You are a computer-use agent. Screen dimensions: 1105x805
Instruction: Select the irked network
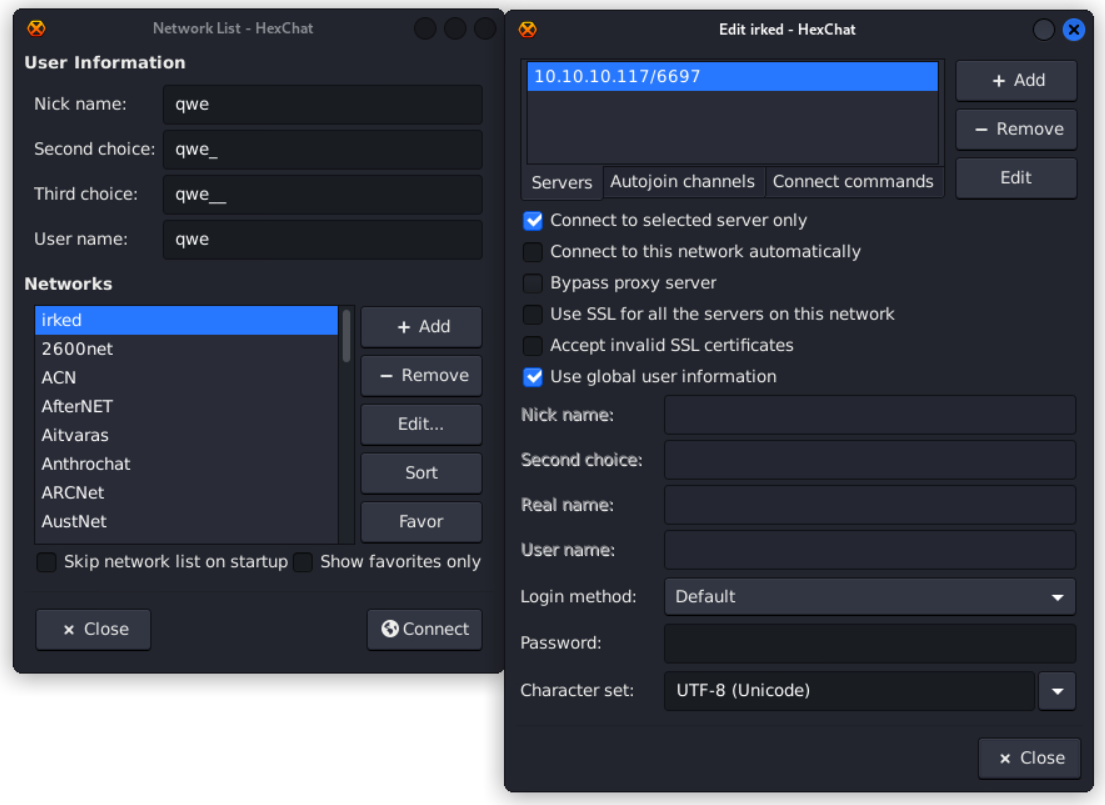point(186,320)
